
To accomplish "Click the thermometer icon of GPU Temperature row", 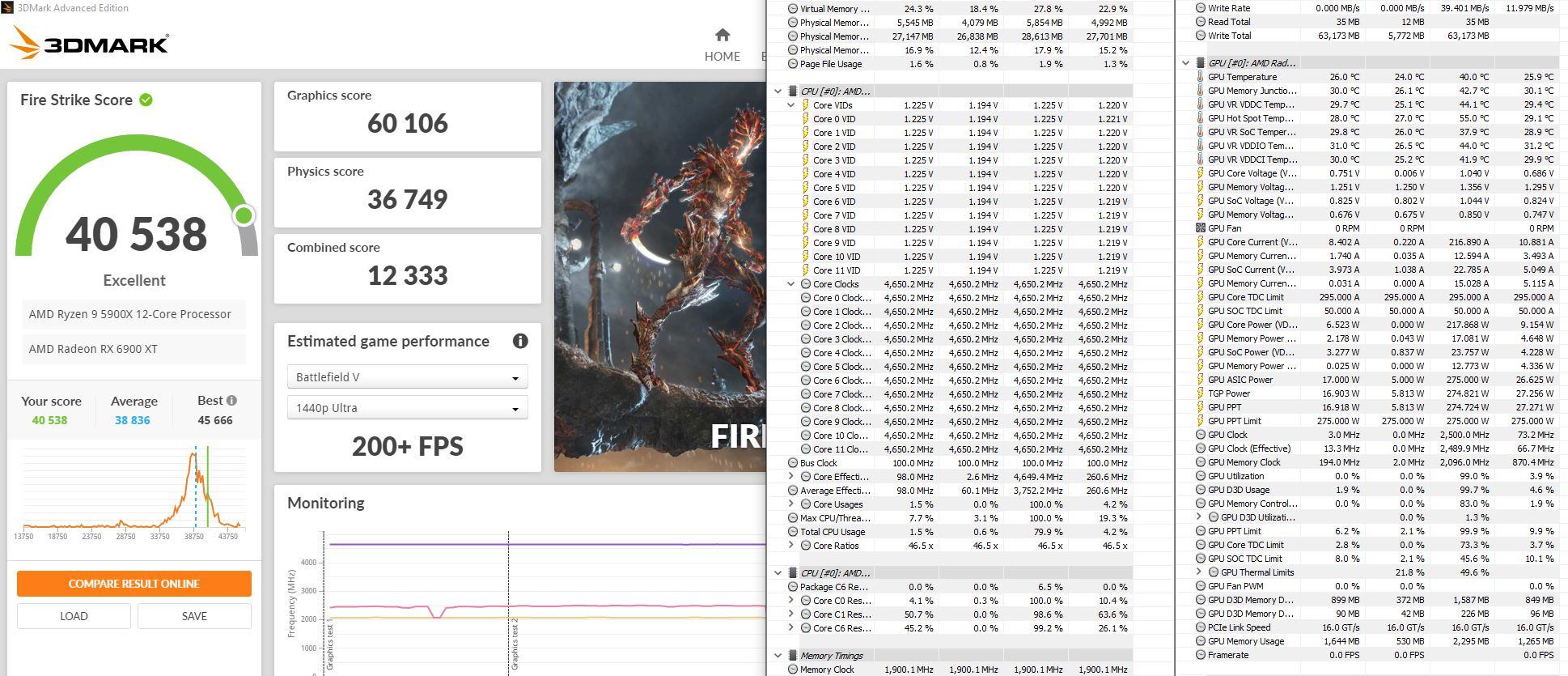I will coord(1201,77).
